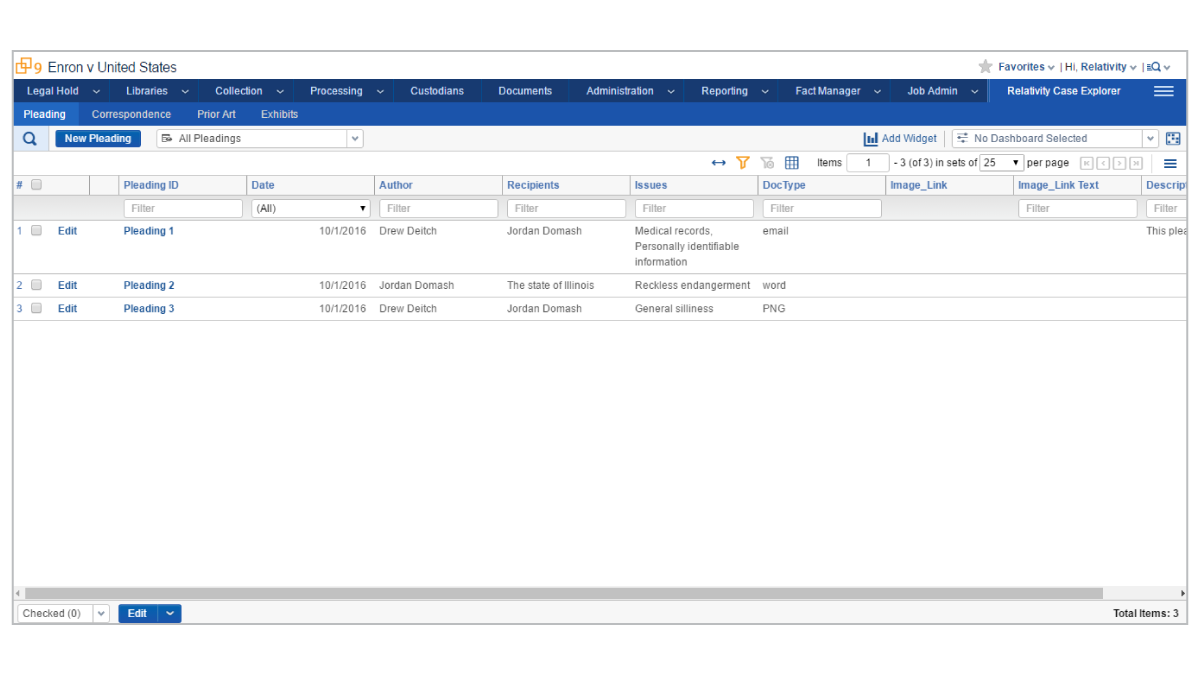1200x675 pixels.
Task: Select the orange filter funnel icon
Action: tap(742, 162)
